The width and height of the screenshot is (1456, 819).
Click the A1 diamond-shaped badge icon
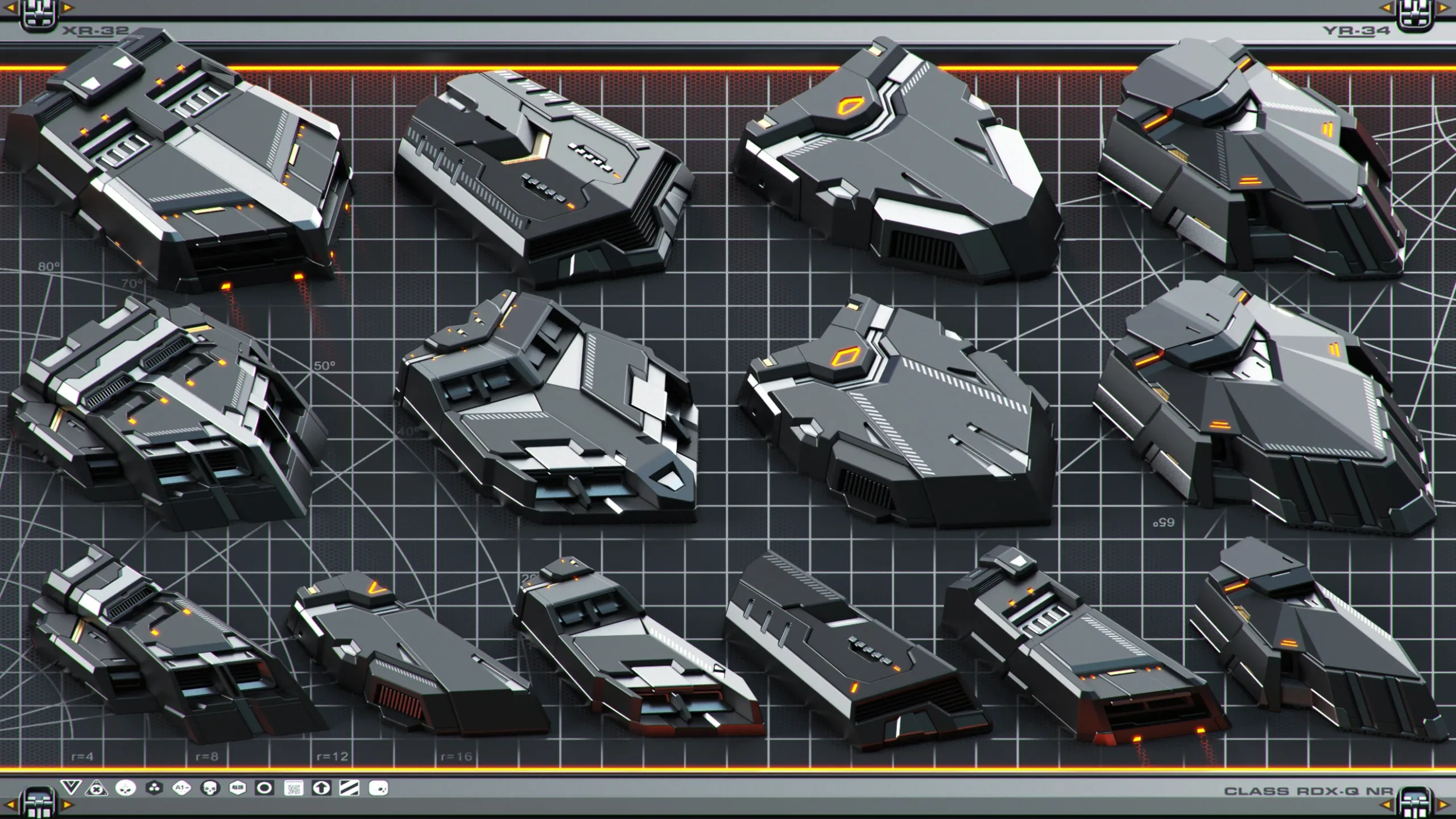pos(181,788)
